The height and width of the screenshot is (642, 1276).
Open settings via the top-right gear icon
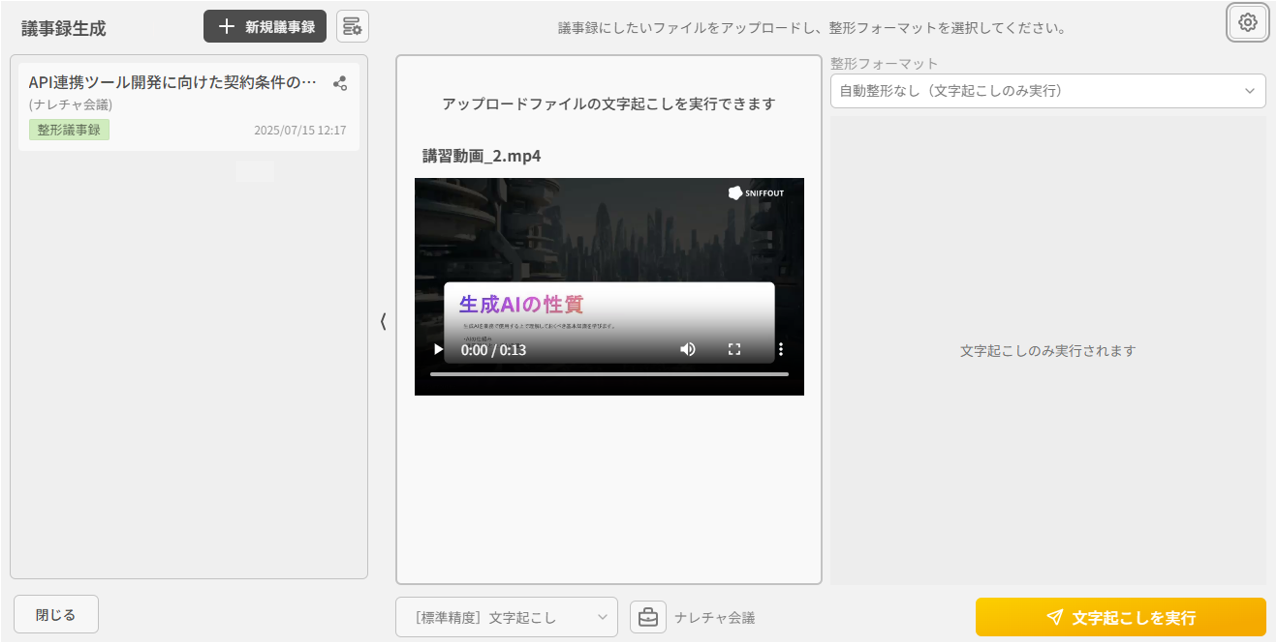[x=1247, y=22]
